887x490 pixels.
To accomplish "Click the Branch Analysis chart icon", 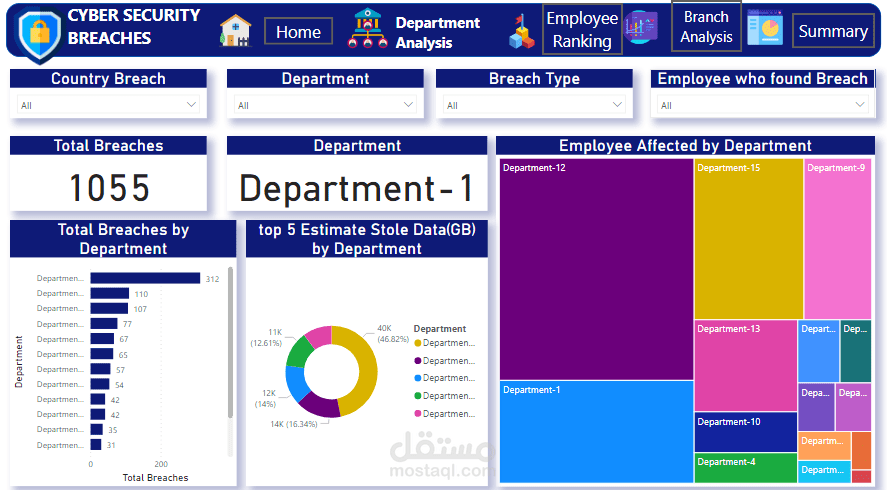I will [x=641, y=27].
